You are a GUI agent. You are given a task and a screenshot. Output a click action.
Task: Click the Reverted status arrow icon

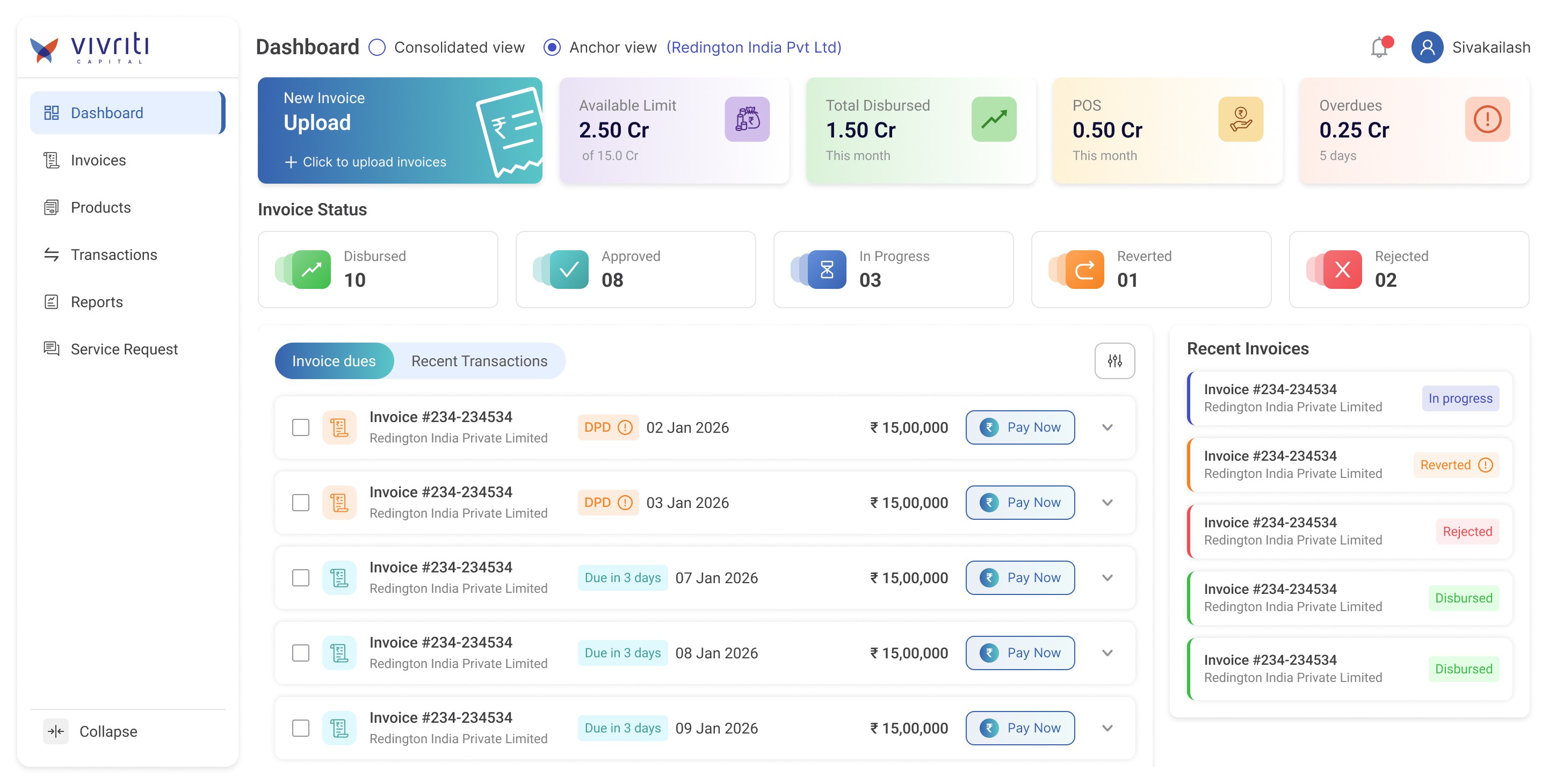tap(1084, 270)
